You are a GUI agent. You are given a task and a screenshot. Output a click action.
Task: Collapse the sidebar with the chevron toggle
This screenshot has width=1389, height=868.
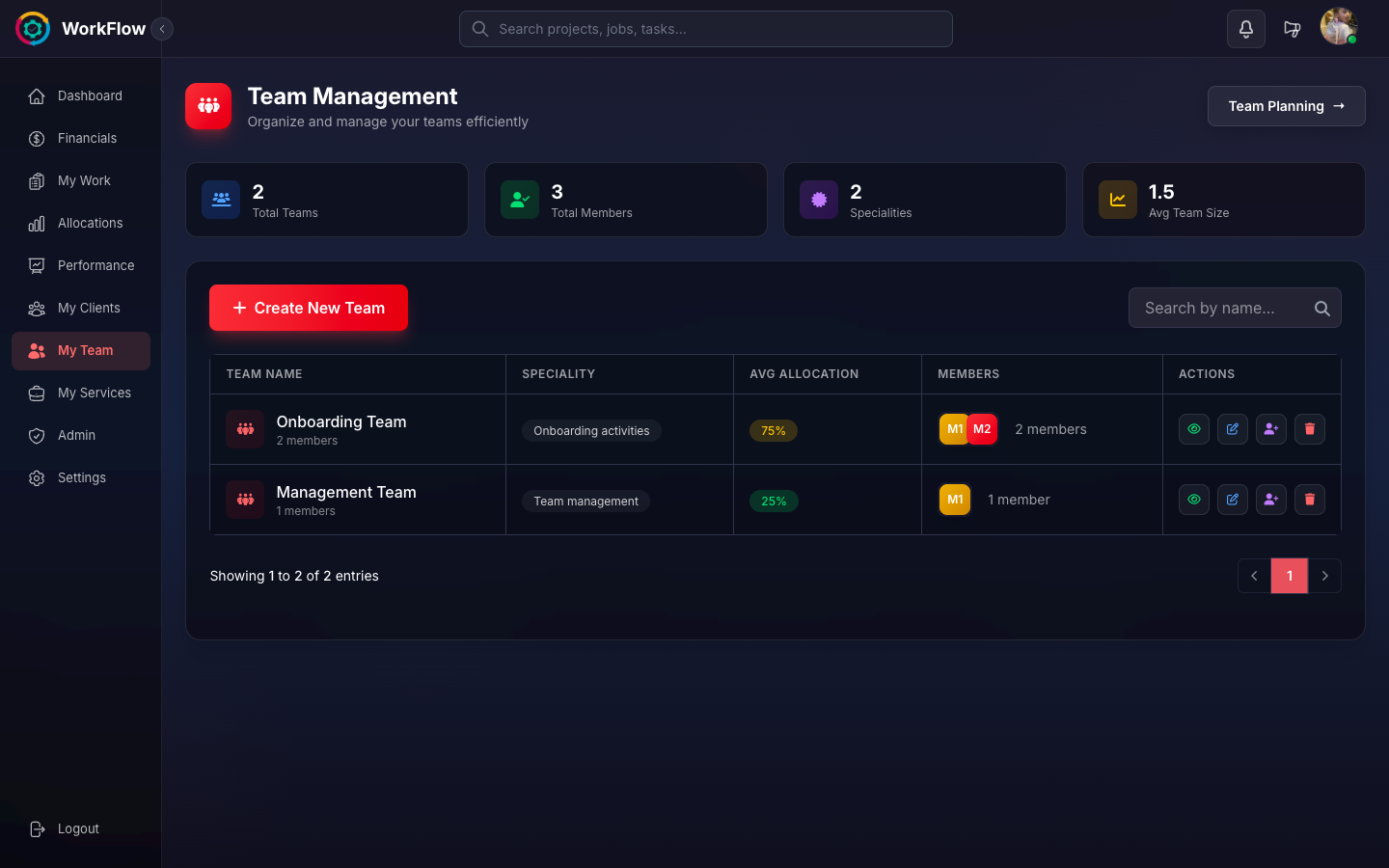161,29
